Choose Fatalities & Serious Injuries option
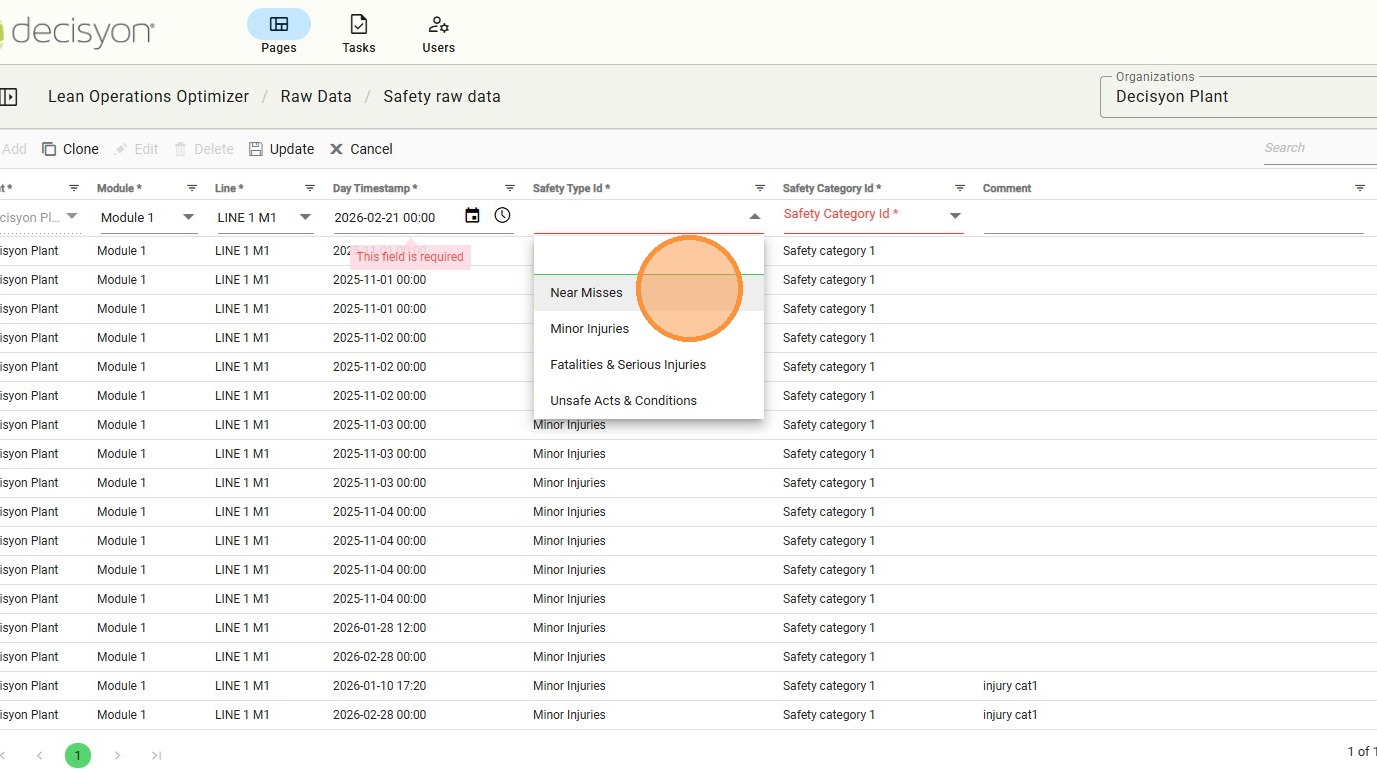The height and width of the screenshot is (769, 1377). point(627,365)
